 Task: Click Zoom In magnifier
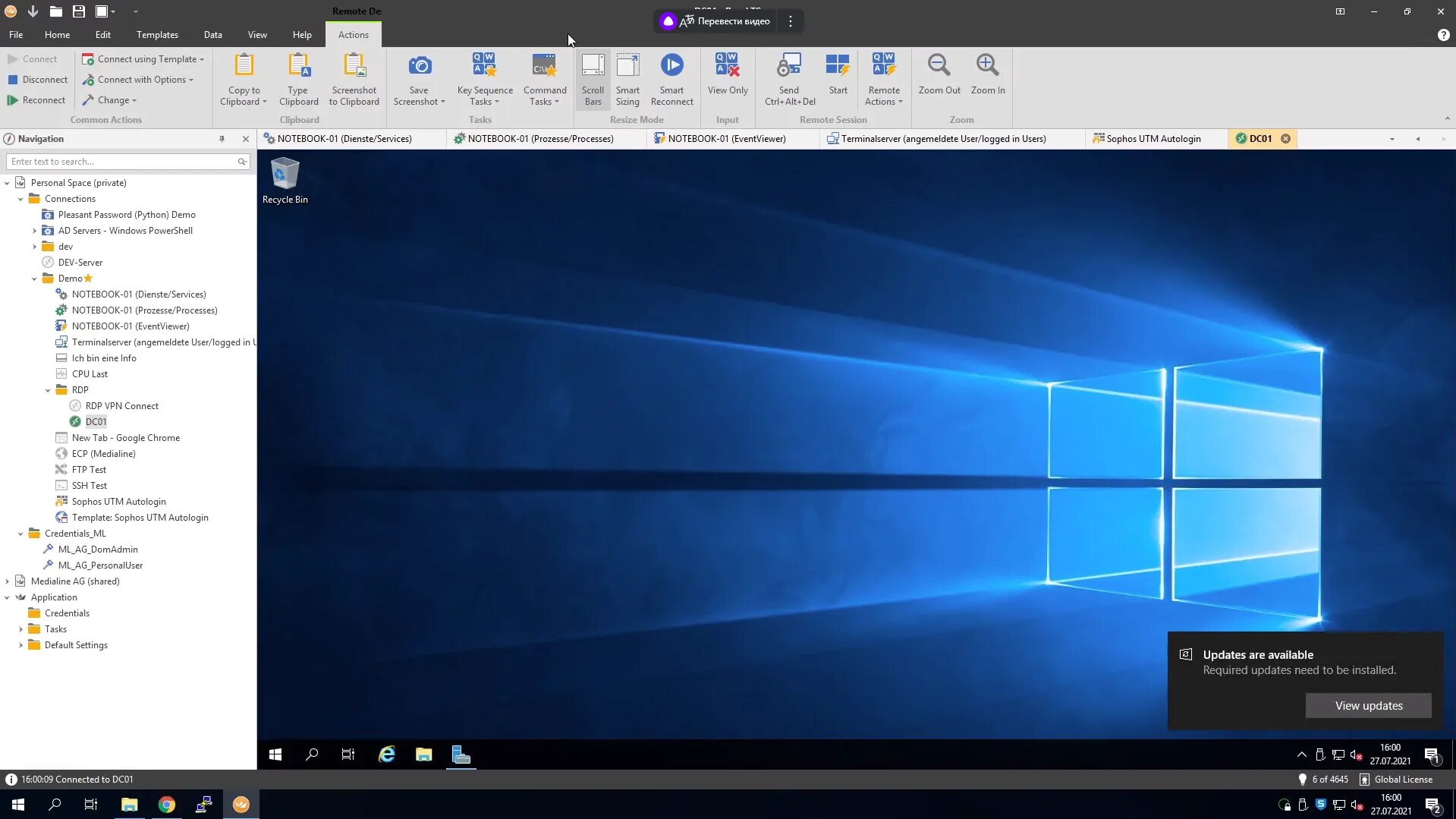(x=988, y=65)
